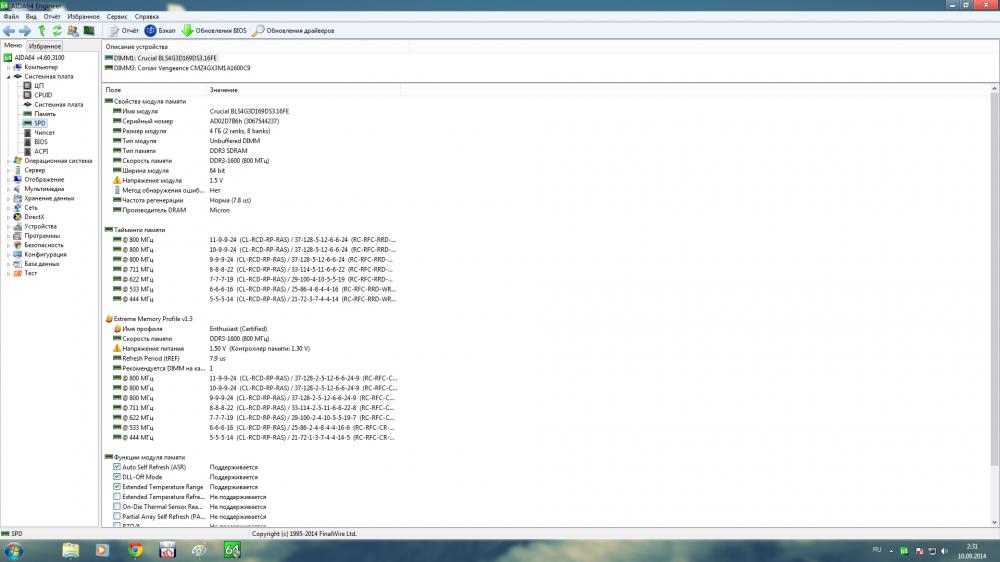The image size is (1000, 562).
Task: Select ЦП in the tree
Action: 39,85
